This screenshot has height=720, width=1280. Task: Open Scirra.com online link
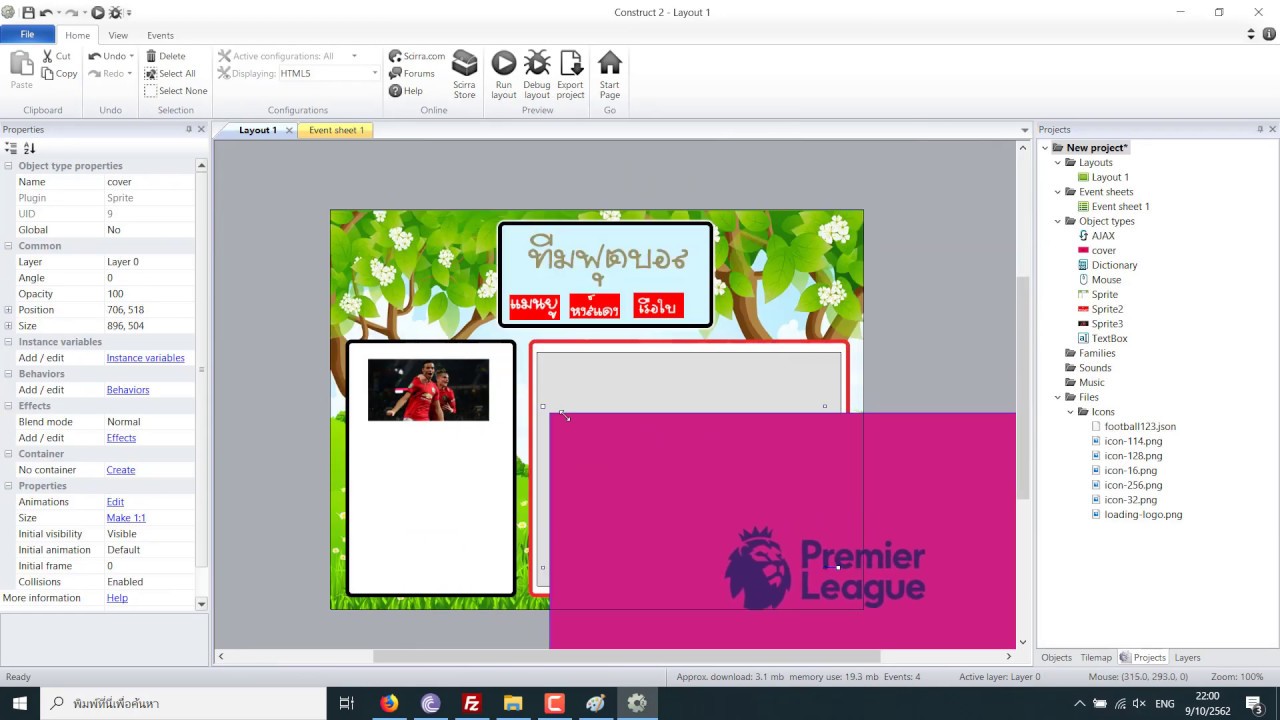click(x=417, y=56)
